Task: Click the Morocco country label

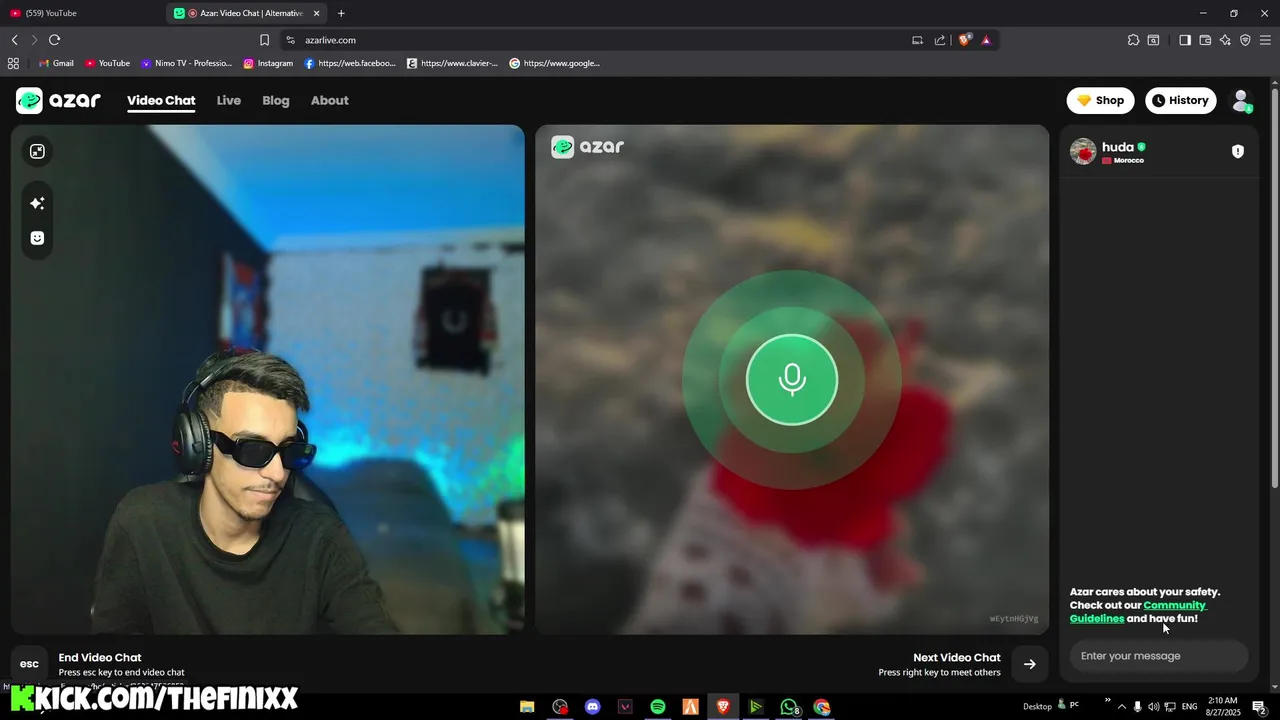Action: 1129,161
